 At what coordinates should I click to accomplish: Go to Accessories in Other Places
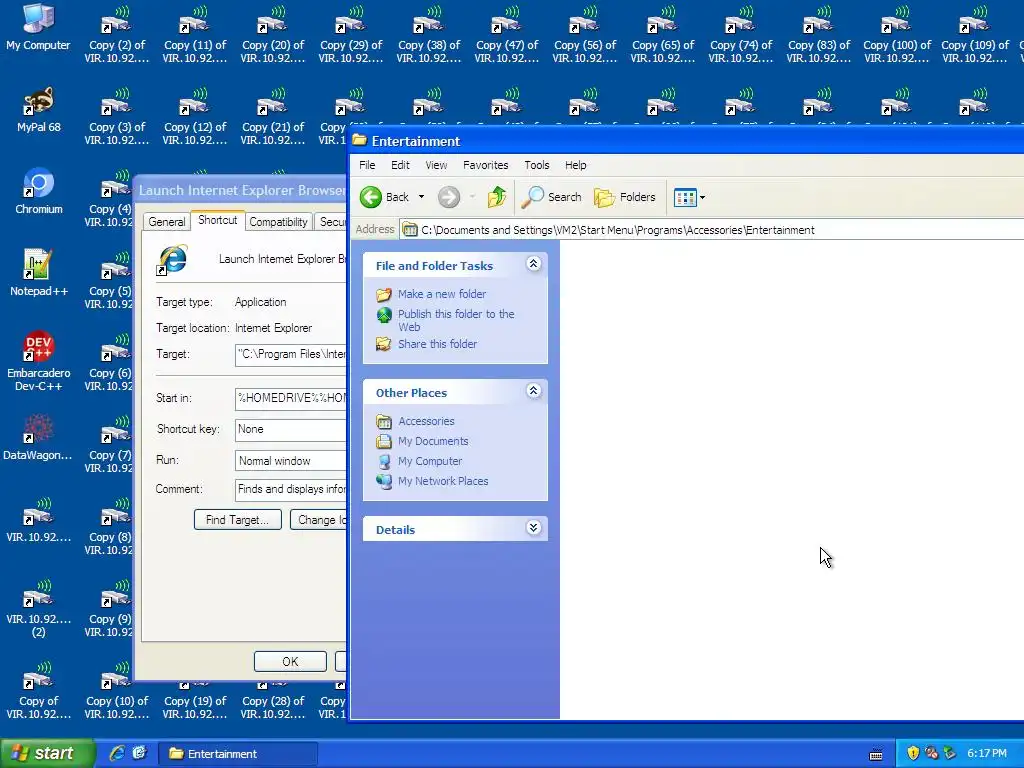click(426, 421)
